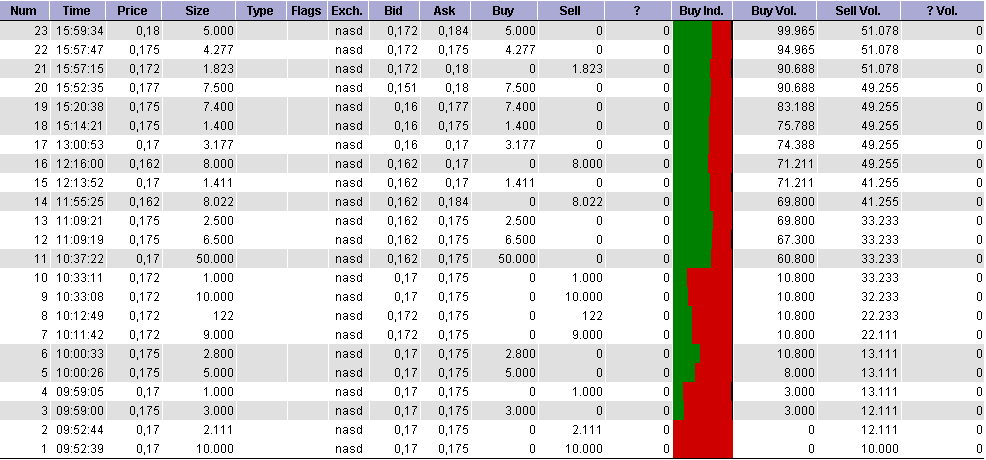Sort by the Sell Vol. column header
Screen dimensions: 986x460
point(858,11)
